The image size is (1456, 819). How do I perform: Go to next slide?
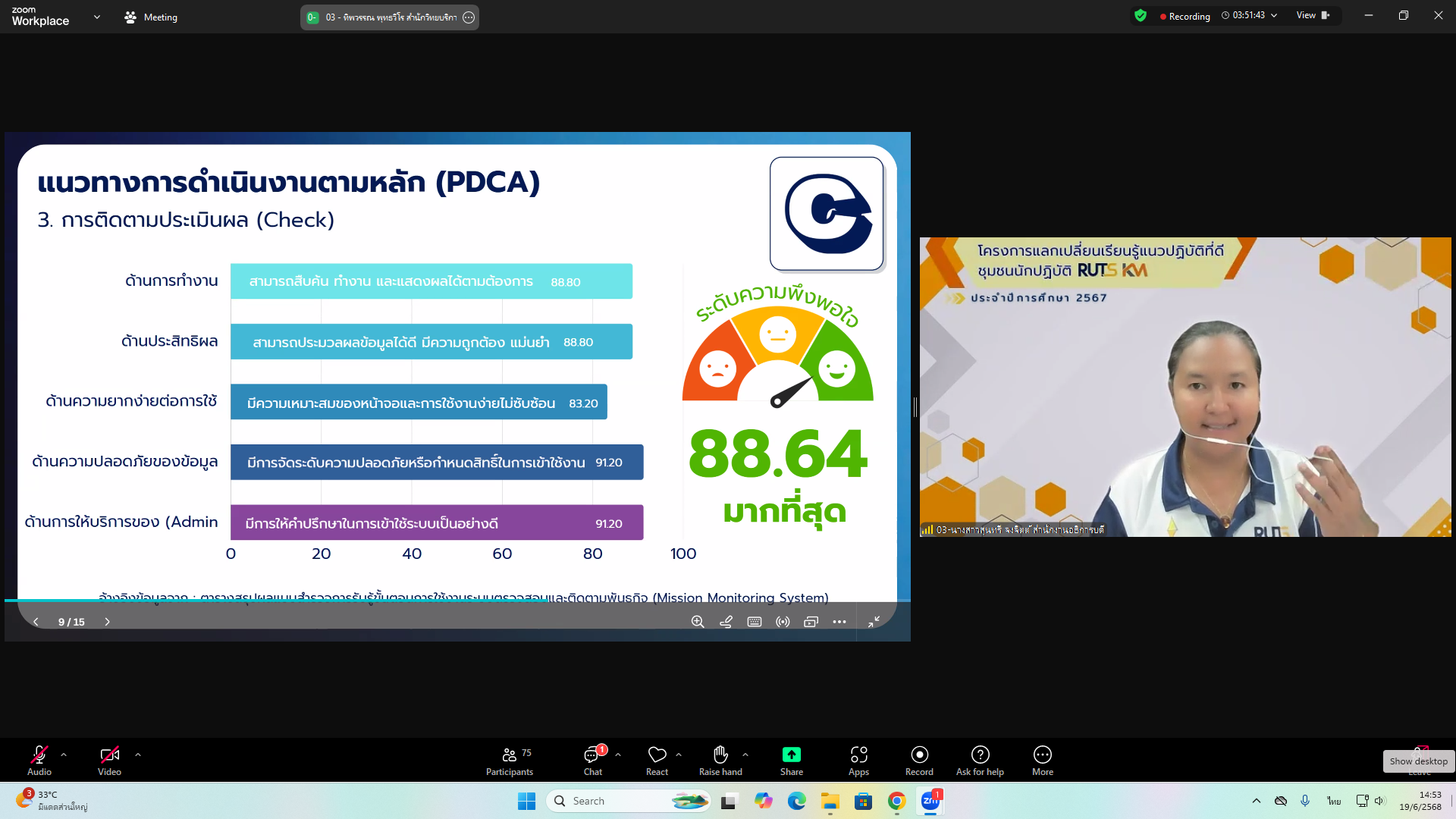[107, 622]
